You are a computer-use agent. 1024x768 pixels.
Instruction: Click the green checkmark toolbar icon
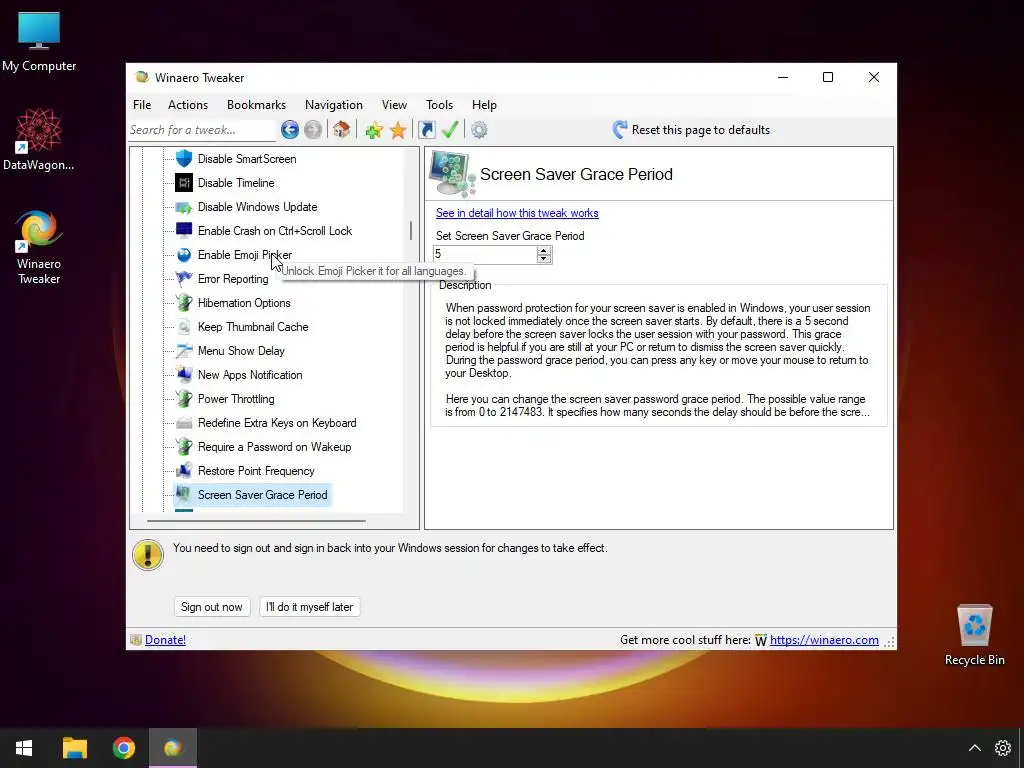pyautogui.click(x=450, y=129)
